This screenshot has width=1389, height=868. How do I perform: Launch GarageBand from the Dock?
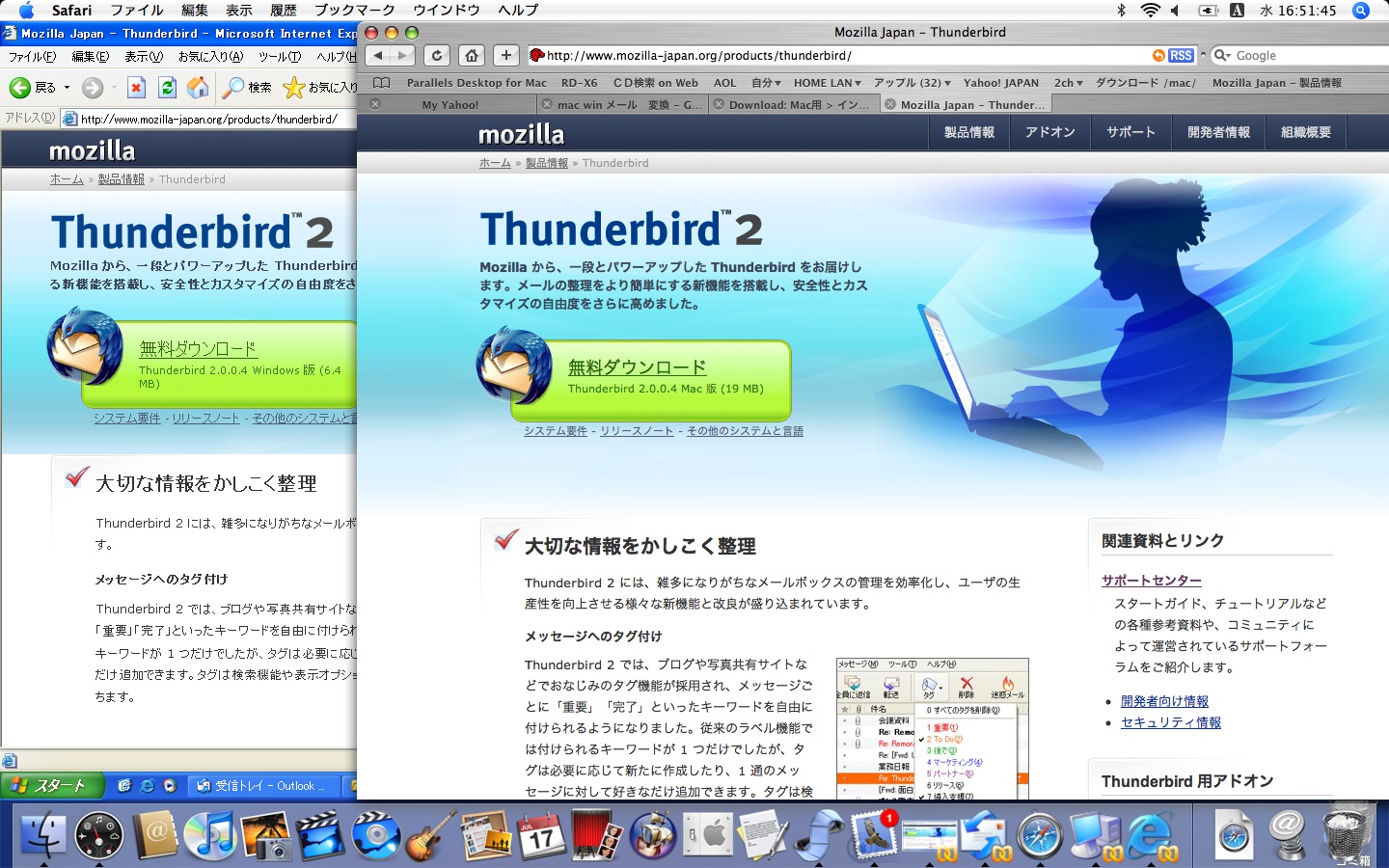[x=431, y=835]
